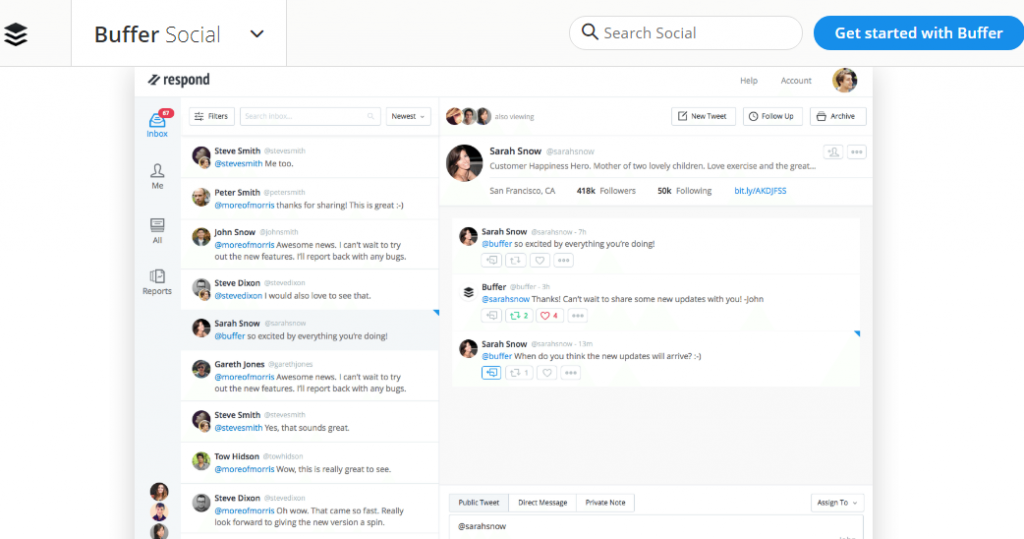Reply to 'so excited by everything' tweet

tap(492, 260)
